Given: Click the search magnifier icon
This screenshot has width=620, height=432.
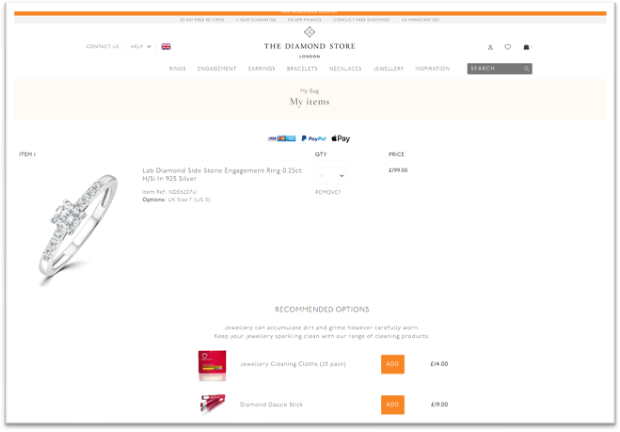Looking at the screenshot, I should (x=526, y=69).
